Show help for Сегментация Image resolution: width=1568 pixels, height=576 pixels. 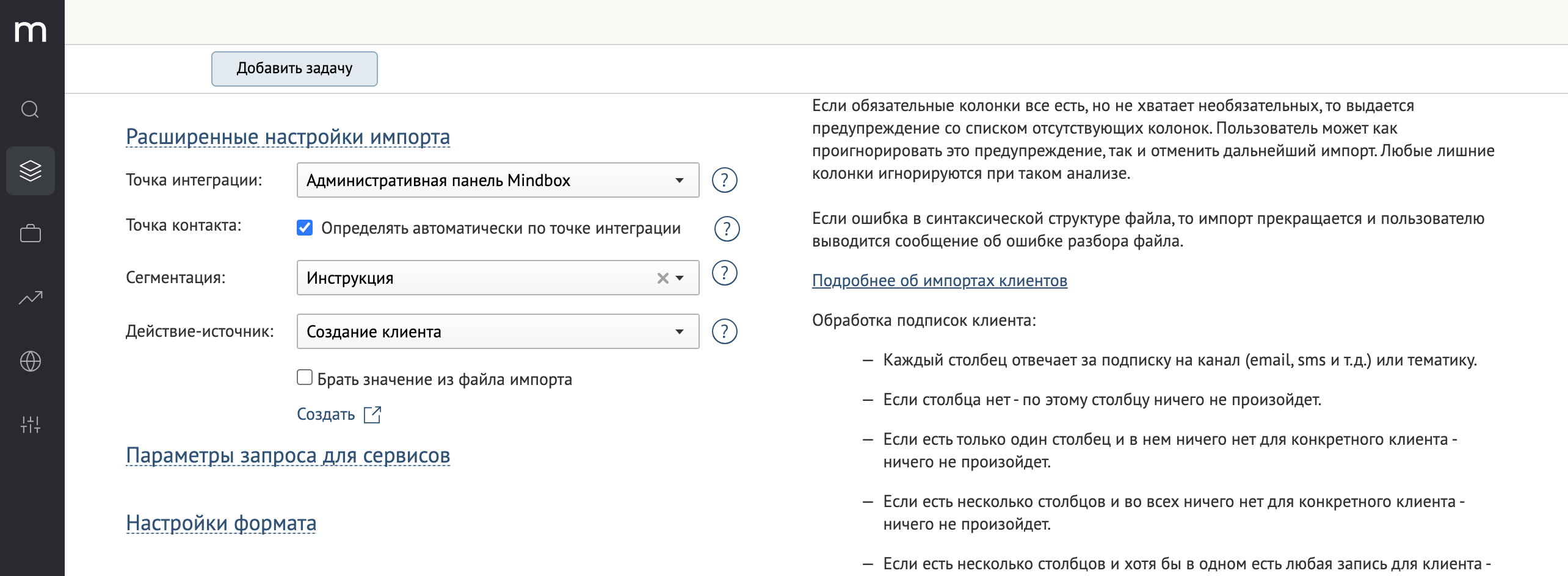point(725,273)
